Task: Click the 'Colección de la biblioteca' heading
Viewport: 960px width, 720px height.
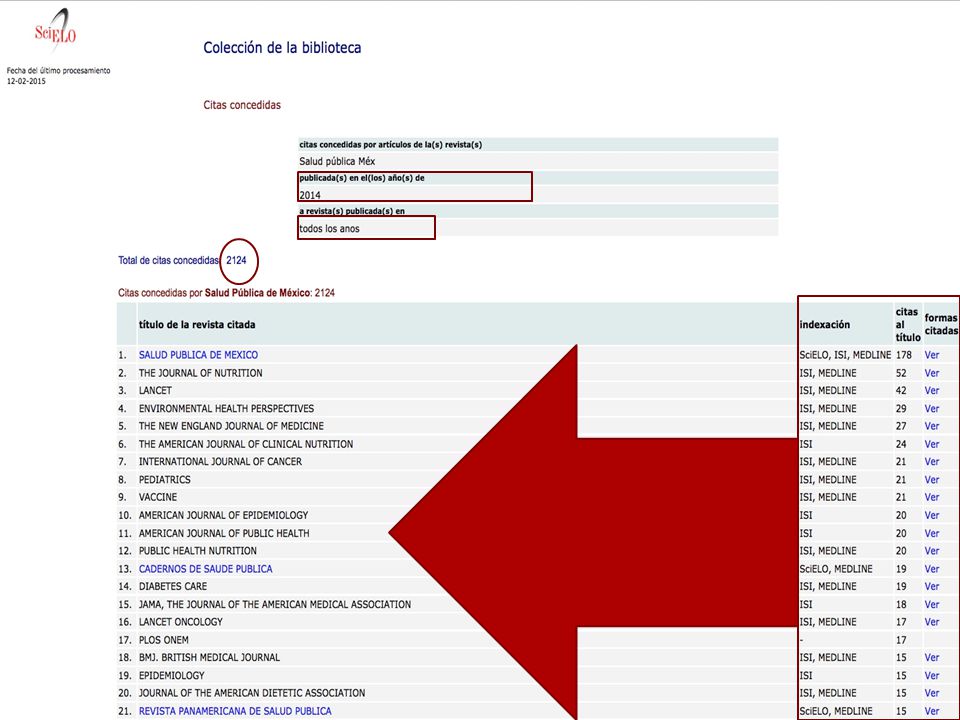Action: coord(282,48)
